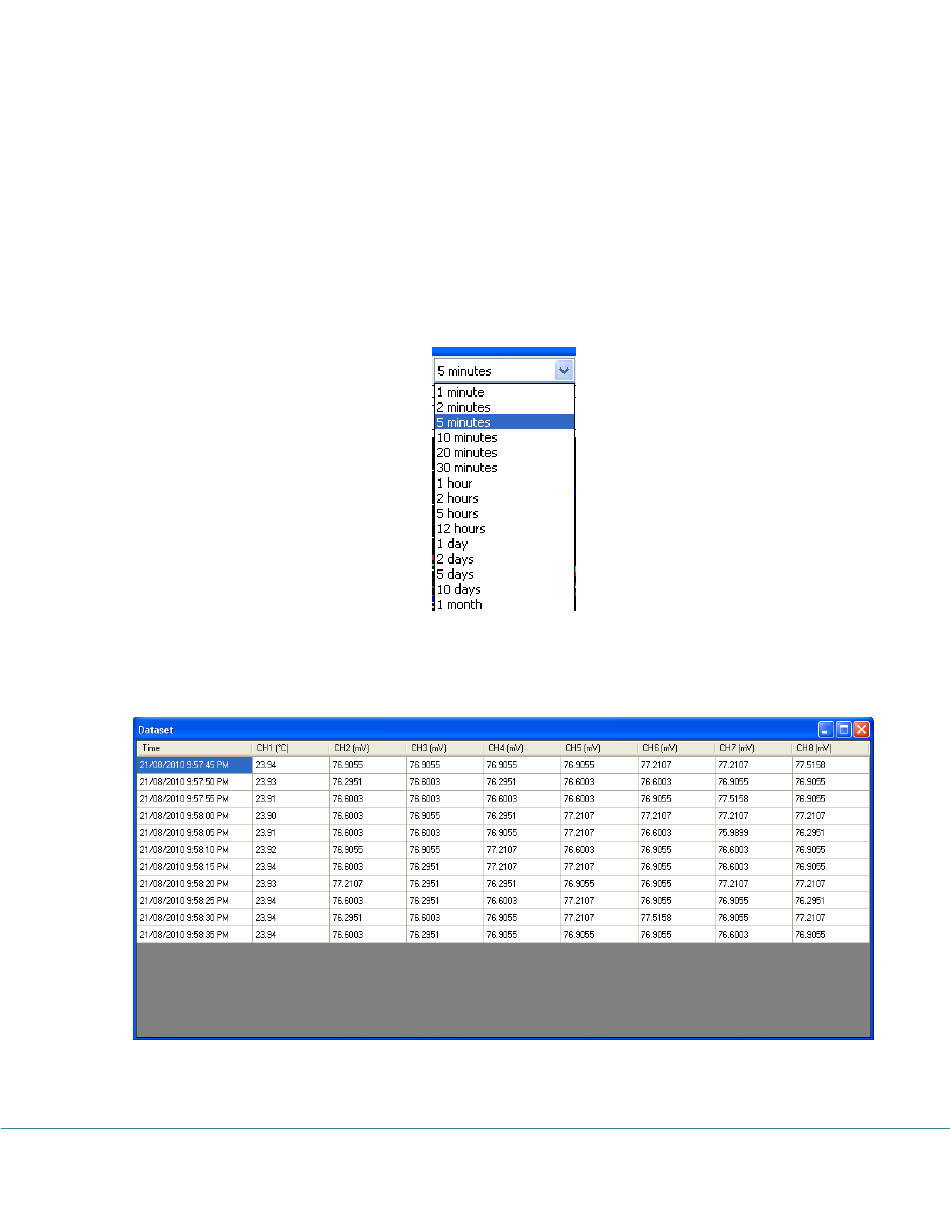
Task: Click CH8 value 77.5158 in first row
Action: (829, 764)
